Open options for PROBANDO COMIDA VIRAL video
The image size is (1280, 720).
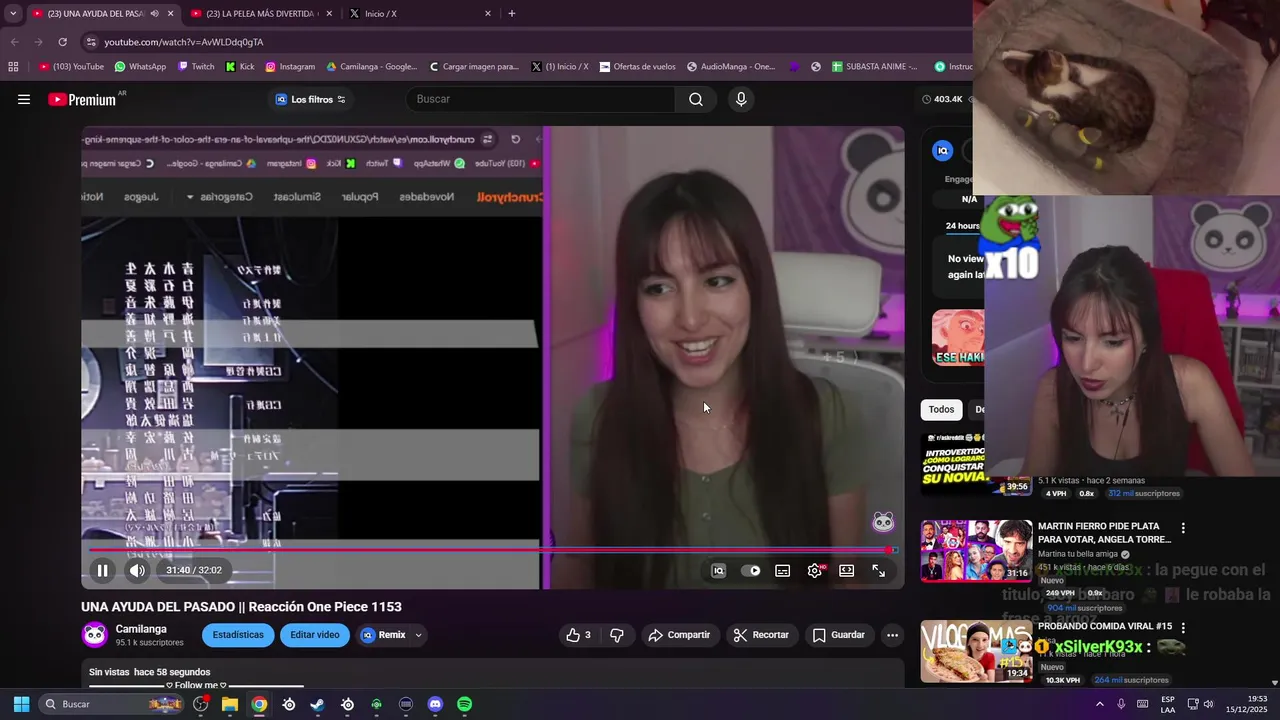(1183, 628)
